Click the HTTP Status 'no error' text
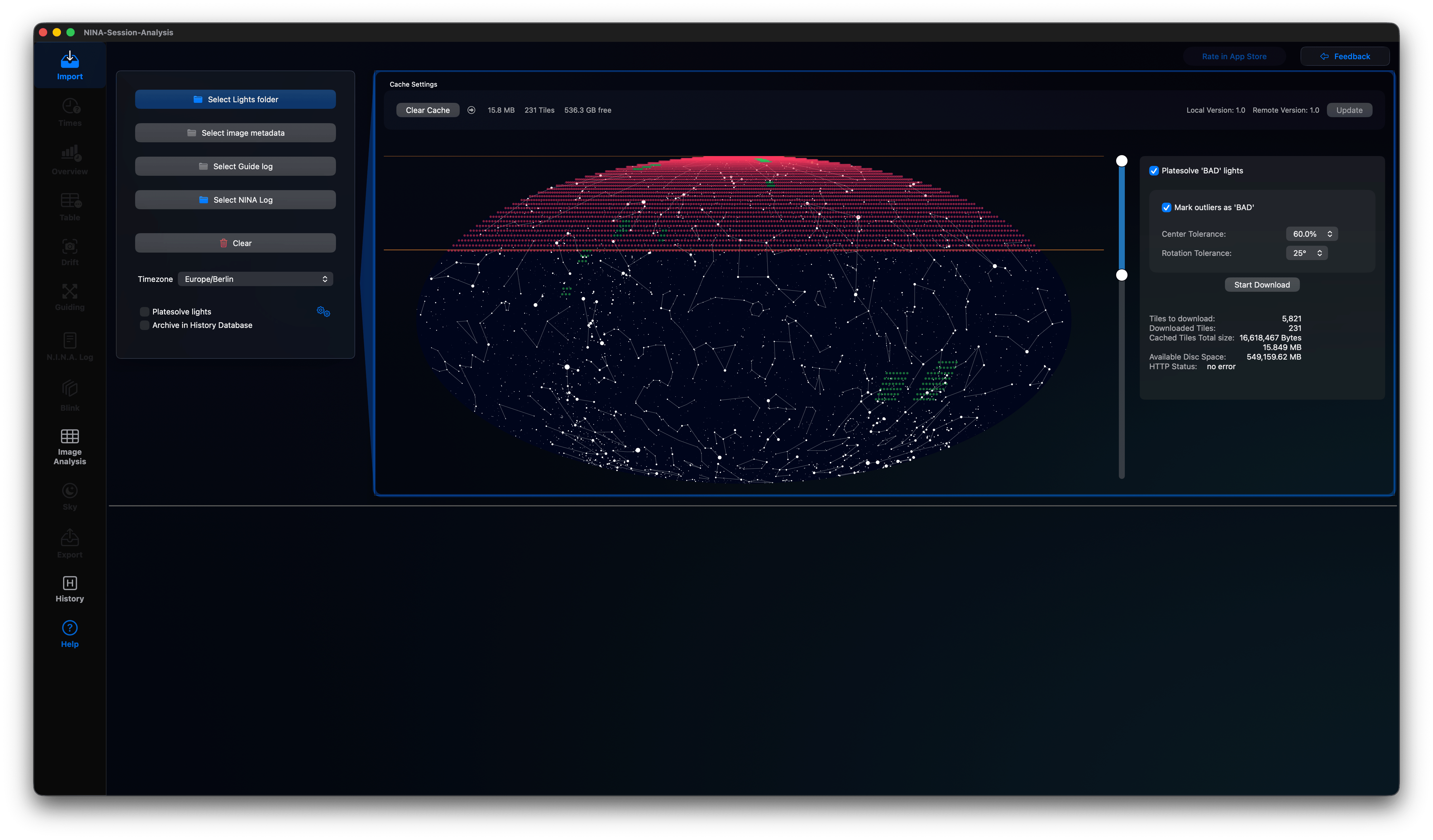 pos(1221,367)
